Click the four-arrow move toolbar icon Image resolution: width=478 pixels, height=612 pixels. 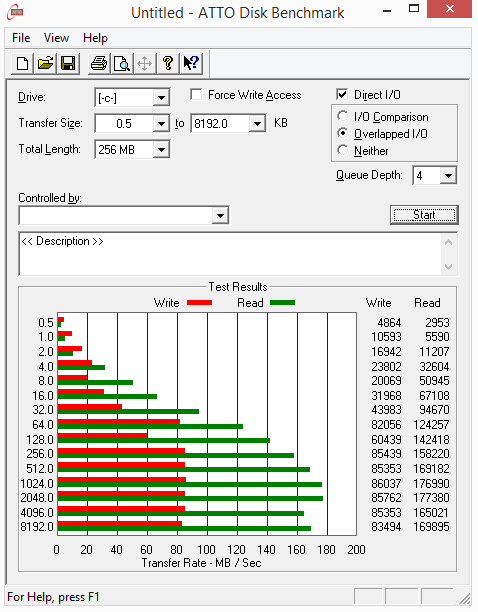145,63
